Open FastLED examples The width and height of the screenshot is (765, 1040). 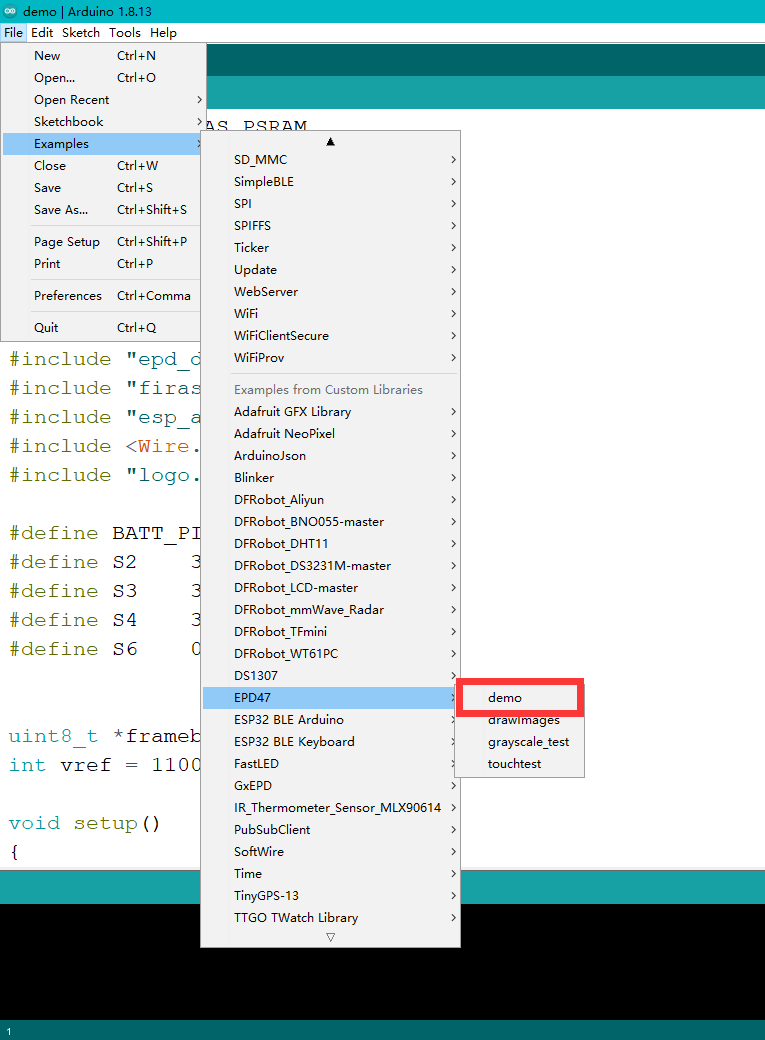[x=330, y=763]
